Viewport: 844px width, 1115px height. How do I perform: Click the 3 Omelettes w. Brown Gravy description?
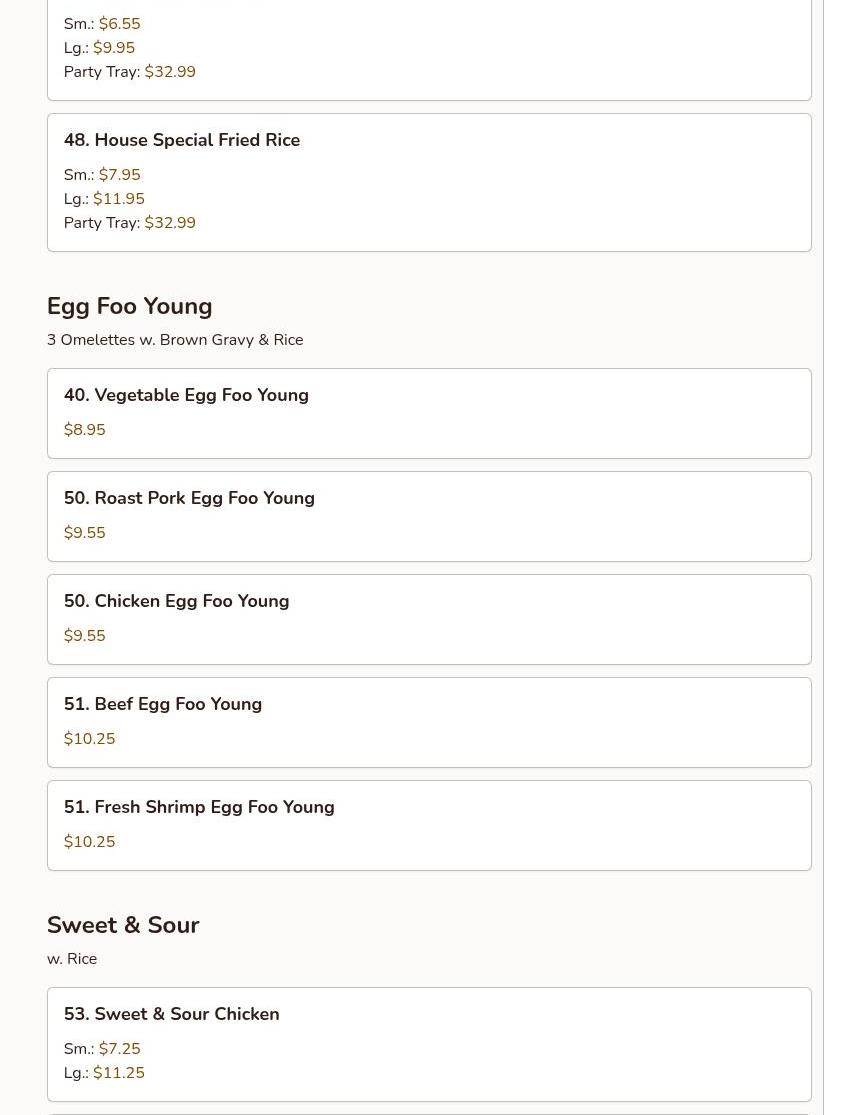(175, 340)
